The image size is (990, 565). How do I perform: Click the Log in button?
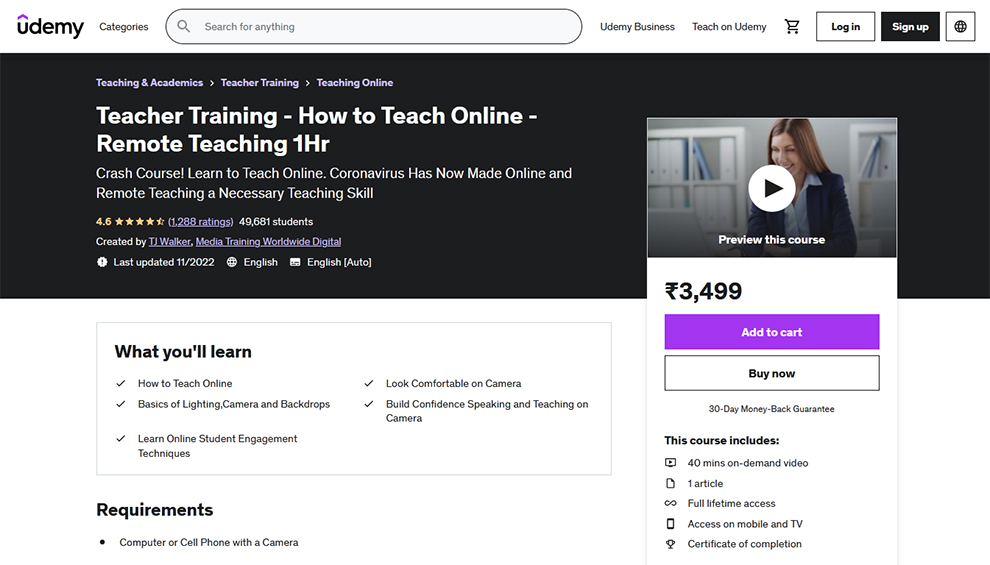click(x=845, y=27)
